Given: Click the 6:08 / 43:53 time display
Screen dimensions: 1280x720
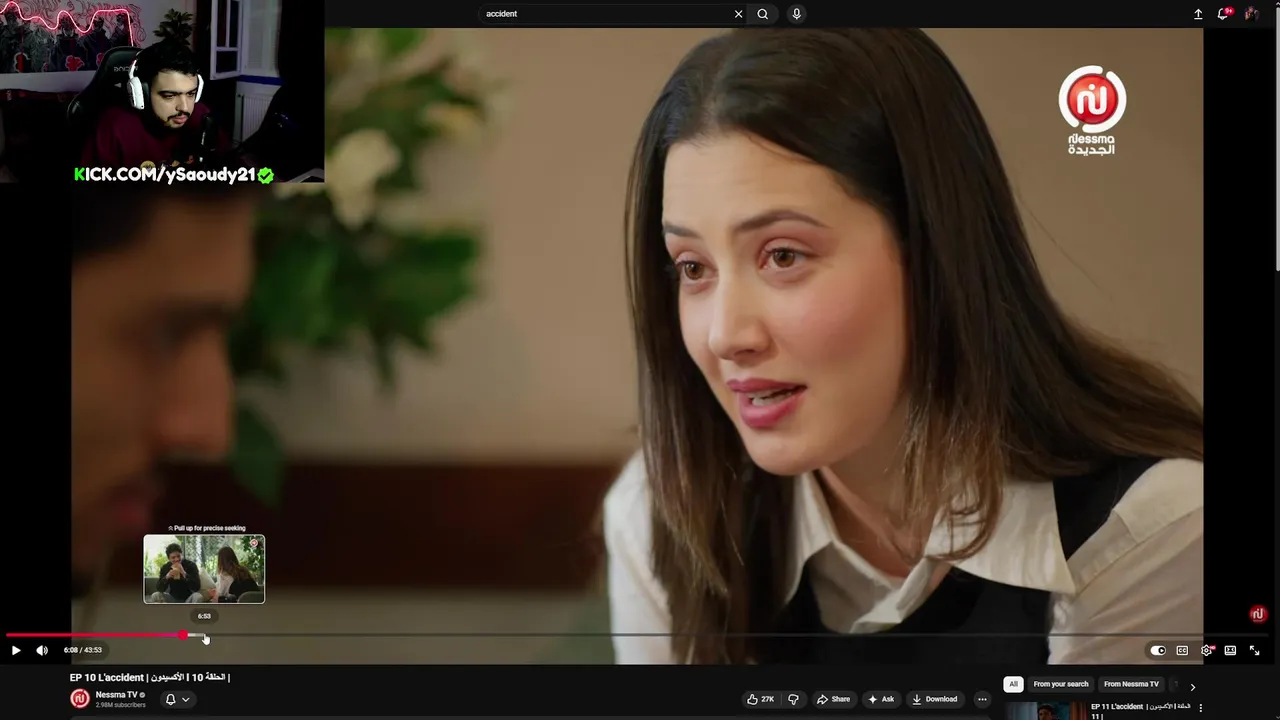Looking at the screenshot, I should point(83,650).
